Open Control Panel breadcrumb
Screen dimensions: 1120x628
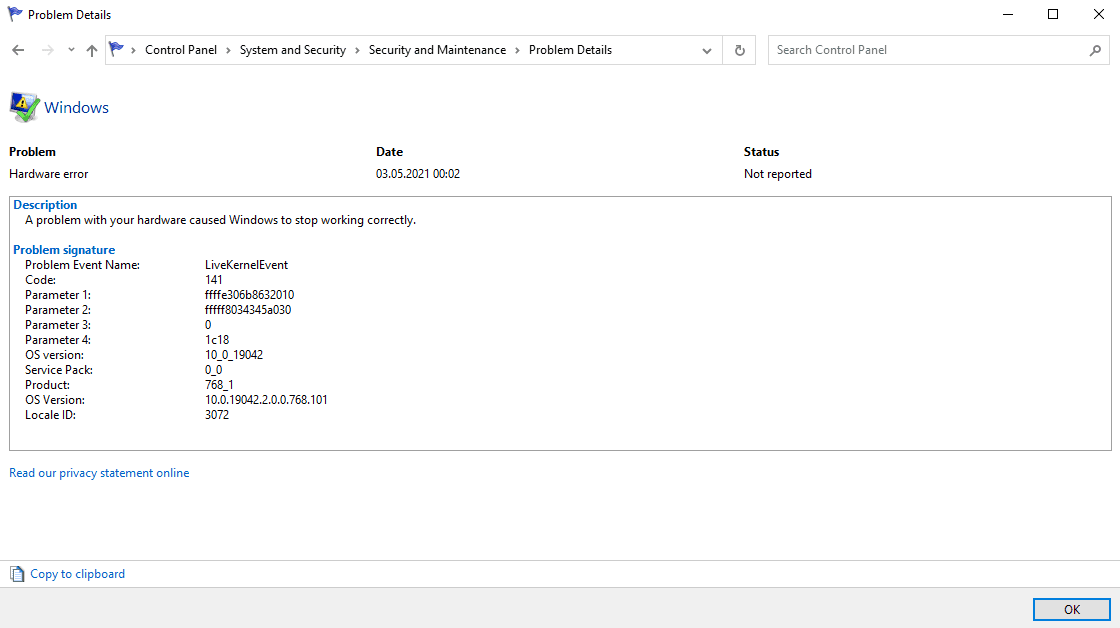point(181,50)
